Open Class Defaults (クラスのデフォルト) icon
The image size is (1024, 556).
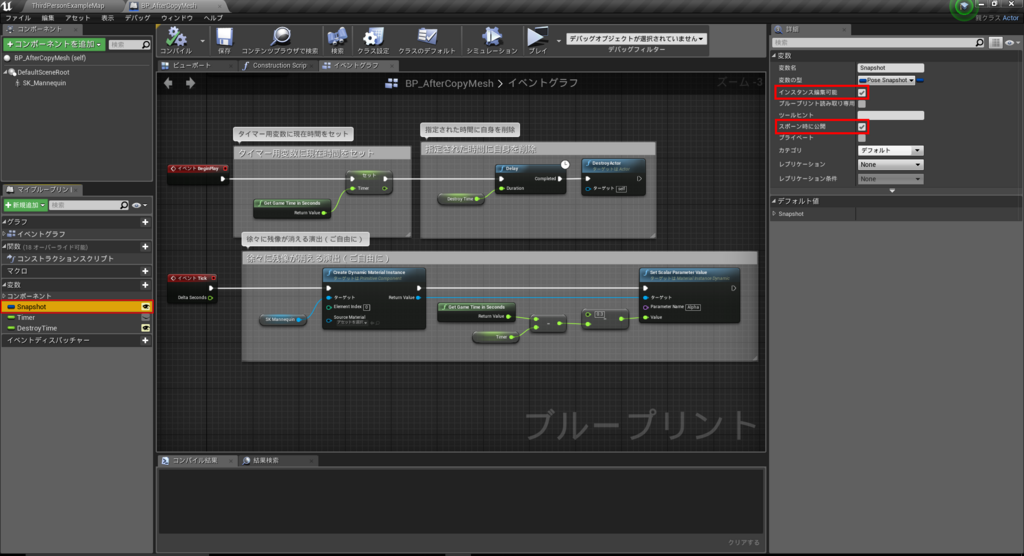click(x=427, y=36)
